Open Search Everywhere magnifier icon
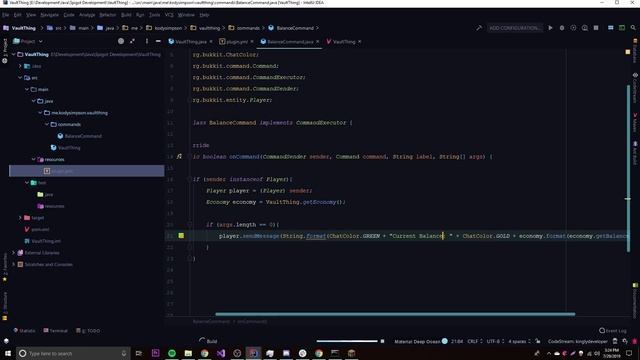Image resolution: width=640 pixels, height=360 pixels. coord(633,28)
